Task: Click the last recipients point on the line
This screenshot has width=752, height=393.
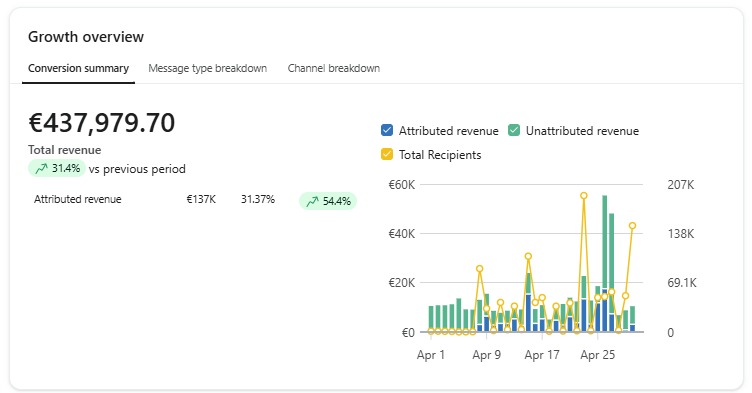Action: [x=633, y=226]
